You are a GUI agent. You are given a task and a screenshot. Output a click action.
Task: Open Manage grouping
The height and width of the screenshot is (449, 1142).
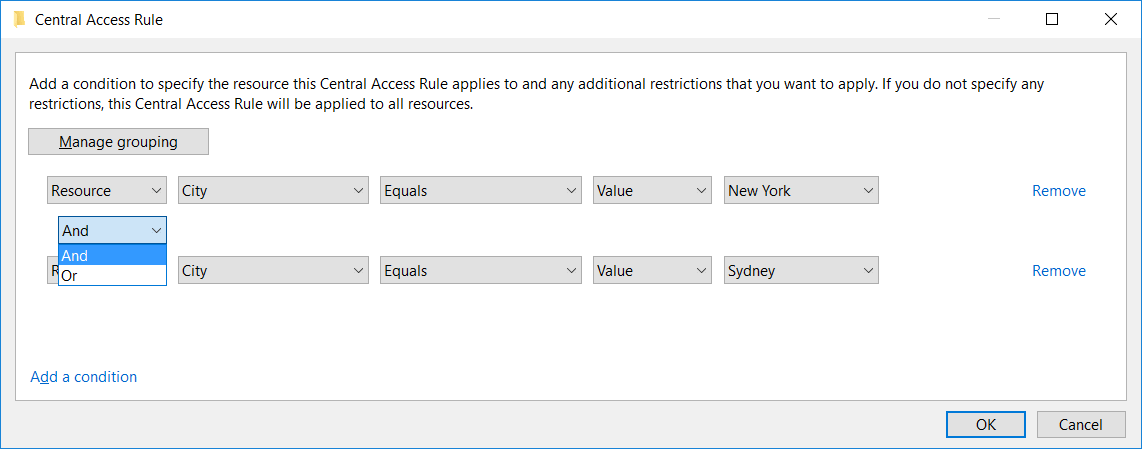[x=119, y=141]
